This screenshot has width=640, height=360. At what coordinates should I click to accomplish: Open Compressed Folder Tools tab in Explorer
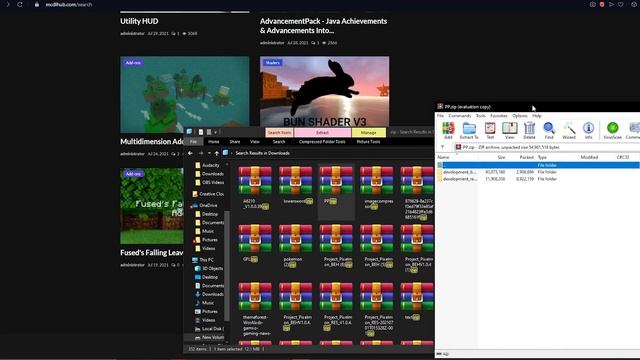click(x=322, y=142)
